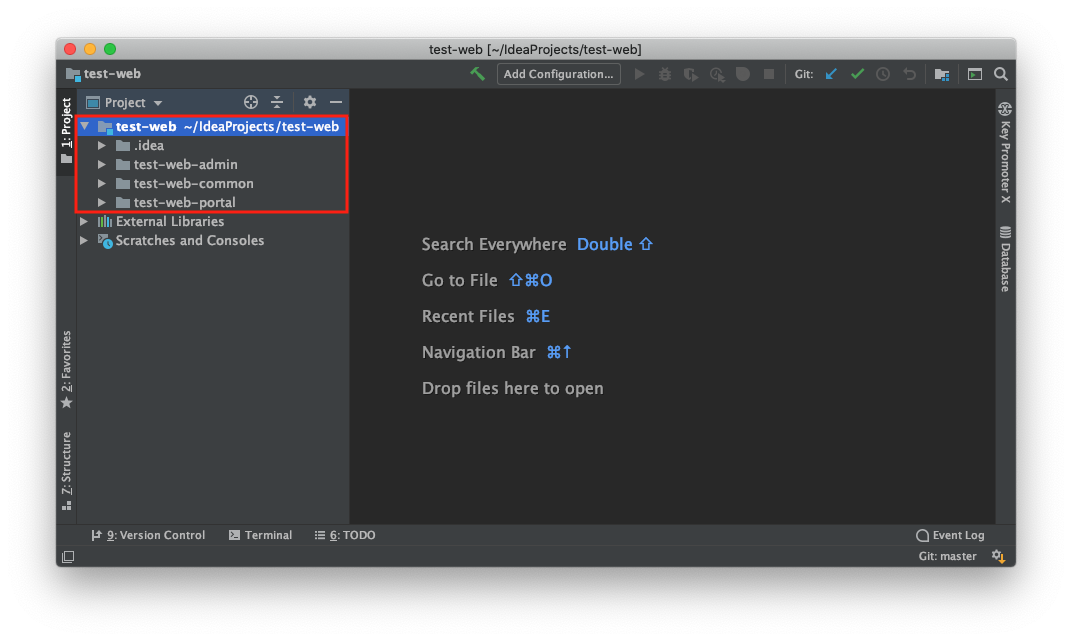Screen dimensions: 1072x641
Task: Click the green maximize window button
Action: click(x=110, y=49)
